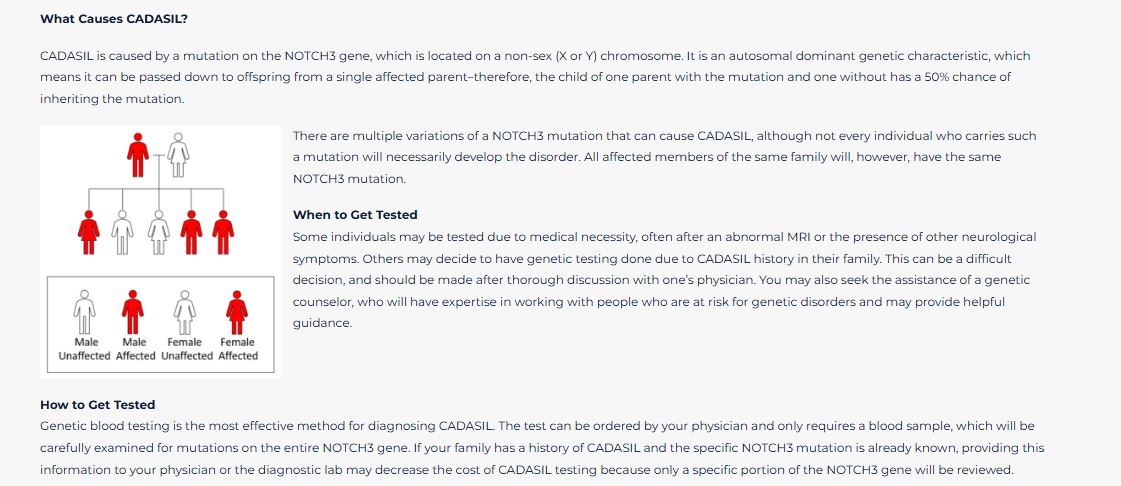Viewport: 1121px width, 486px height.
Task: Select the legend's affected female figure icon
Action: pos(237,311)
